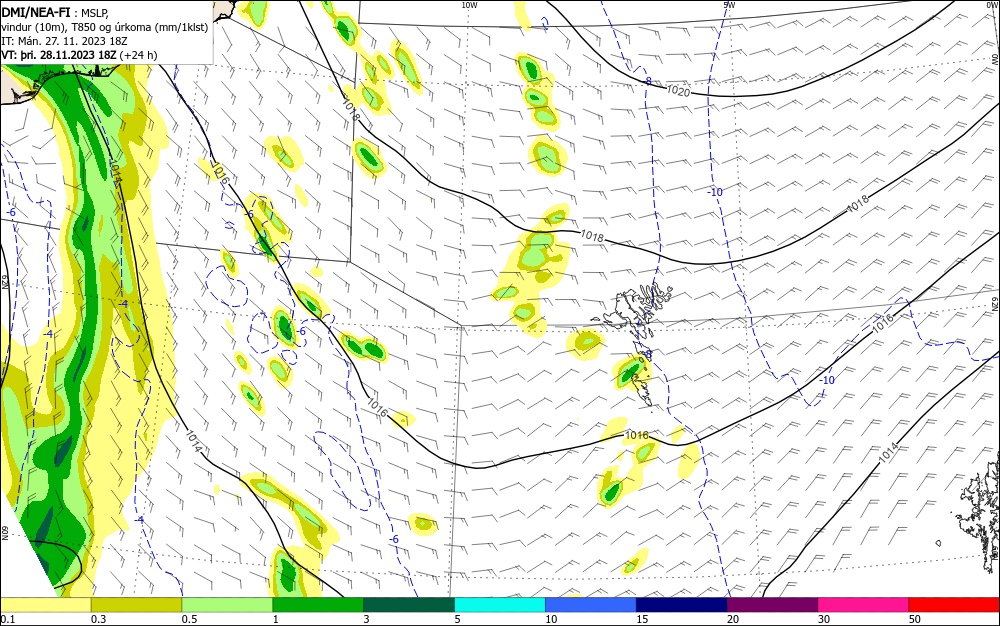
Task: Click the 1018 isobar label northwest of the Faroe Islands
Action: (x=592, y=237)
